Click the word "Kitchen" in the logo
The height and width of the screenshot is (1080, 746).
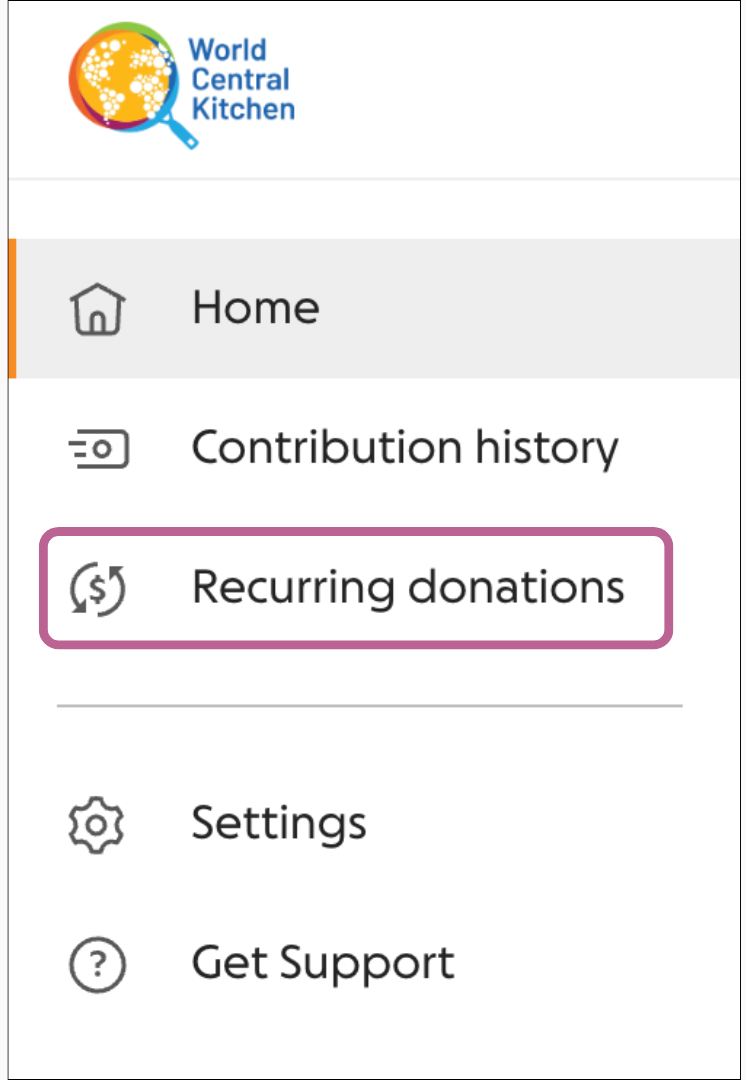243,109
